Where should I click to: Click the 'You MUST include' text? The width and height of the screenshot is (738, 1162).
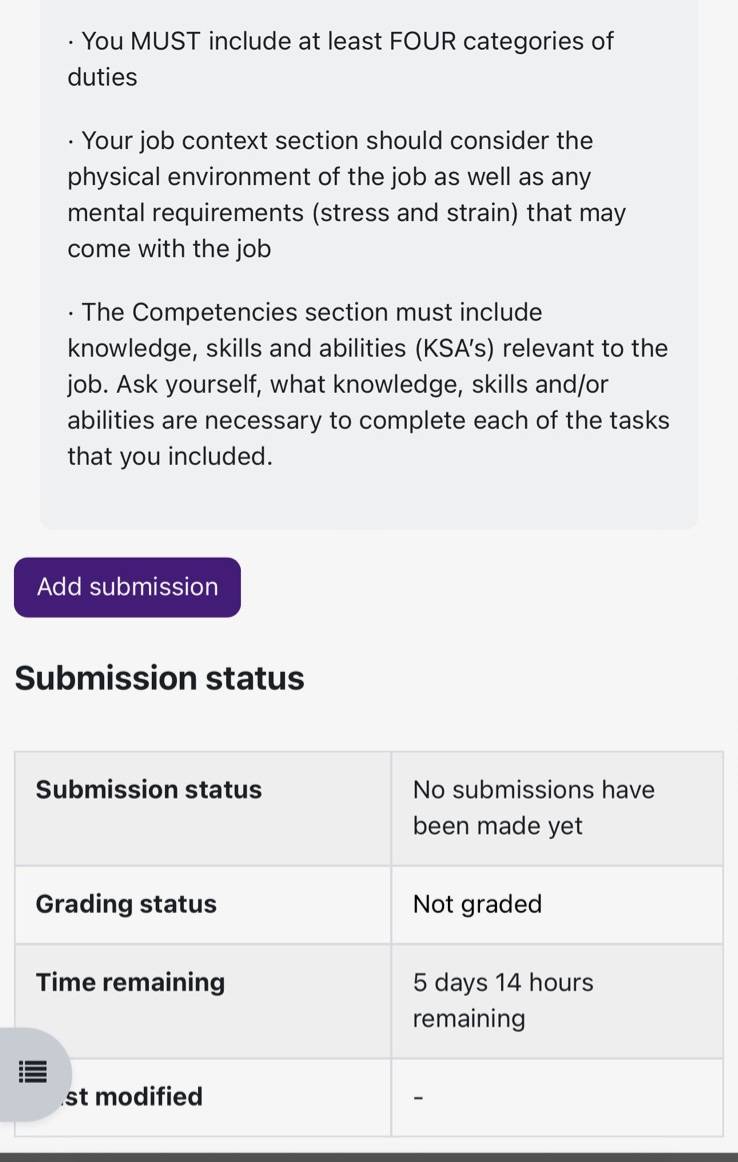pyautogui.click(x=142, y=41)
